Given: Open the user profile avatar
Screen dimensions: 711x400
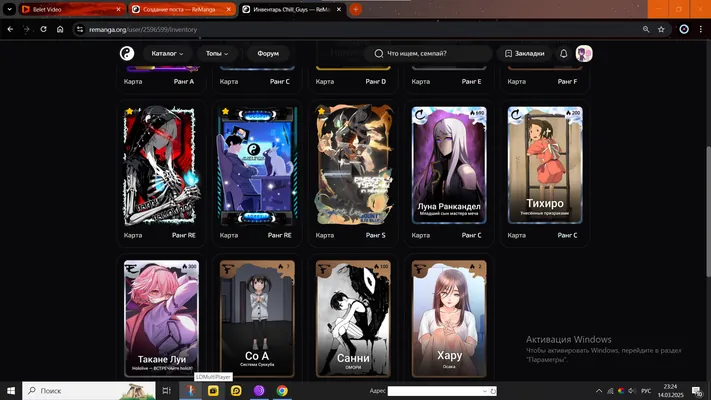Looking at the screenshot, I should 584,54.
